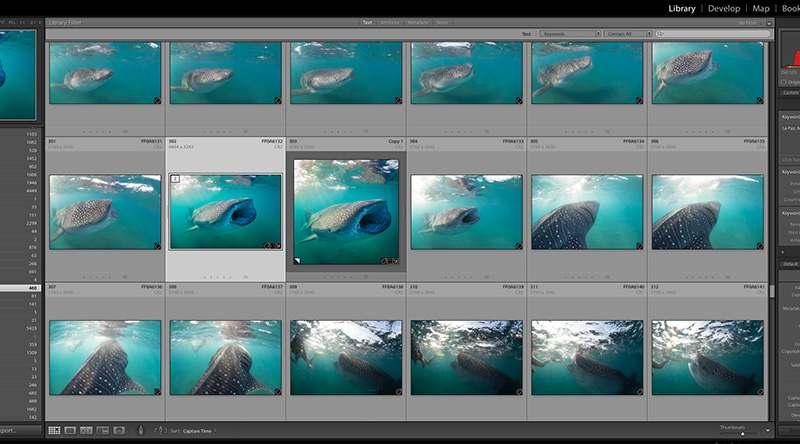Viewport: 800px width, 444px height.
Task: Toggle sort direction a-z icon
Action: (158, 430)
